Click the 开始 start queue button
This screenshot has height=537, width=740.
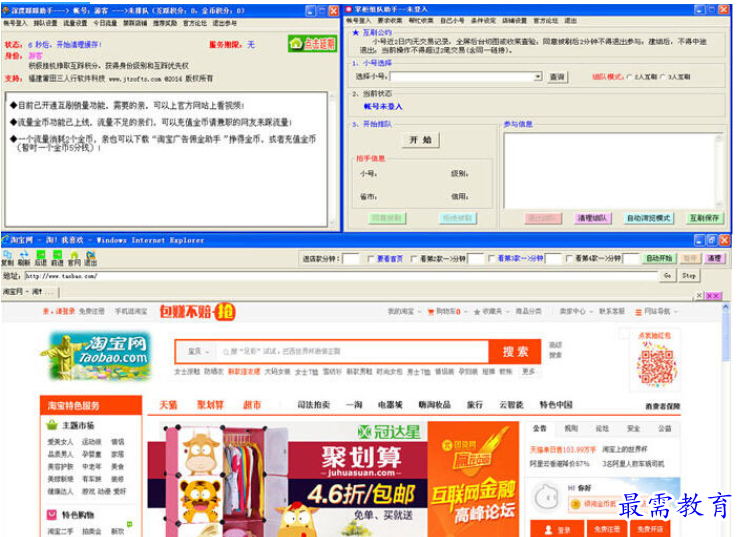420,140
